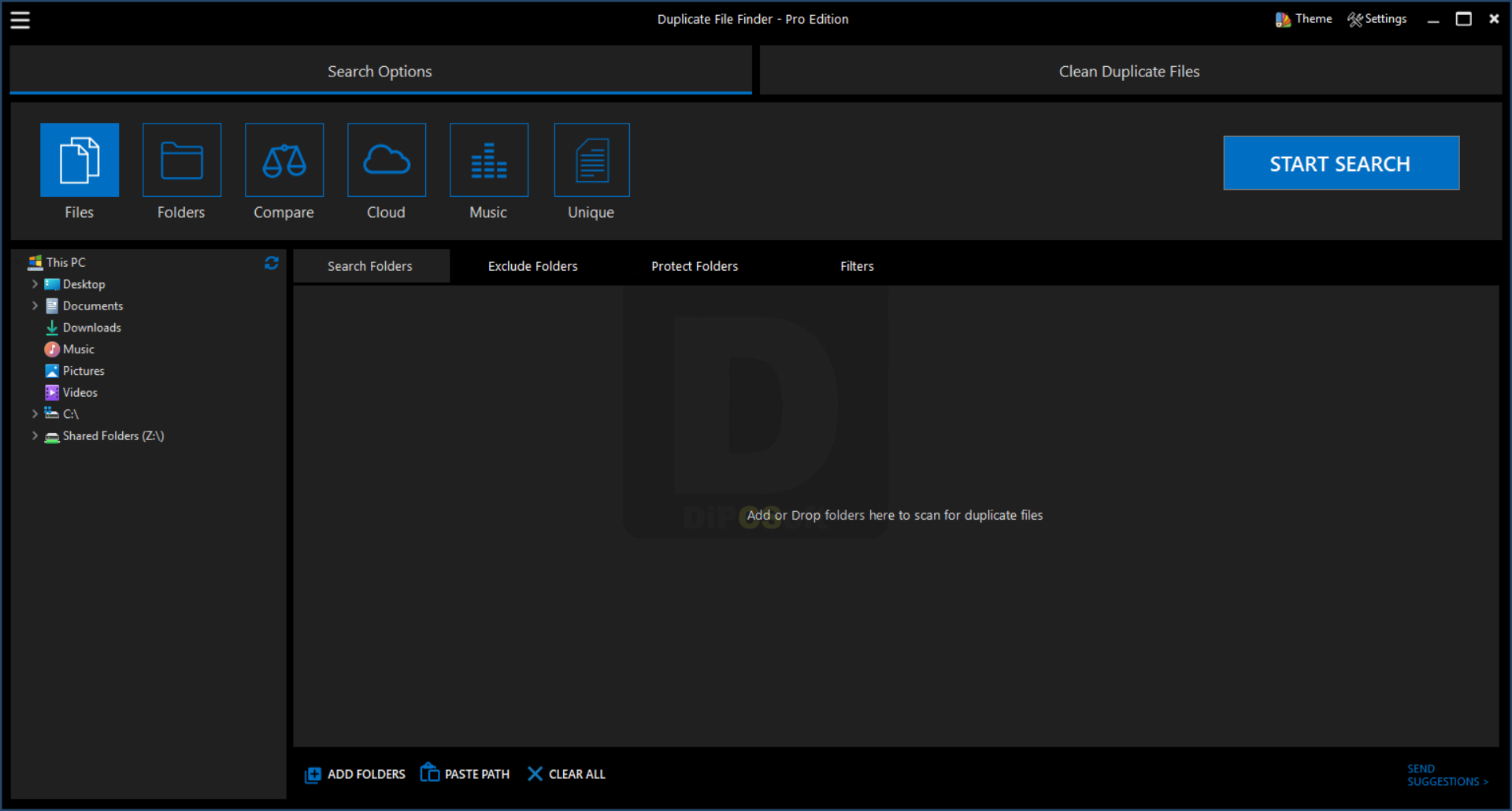This screenshot has width=1512, height=811.
Task: Expand the C:\ drive node
Action: coord(35,413)
